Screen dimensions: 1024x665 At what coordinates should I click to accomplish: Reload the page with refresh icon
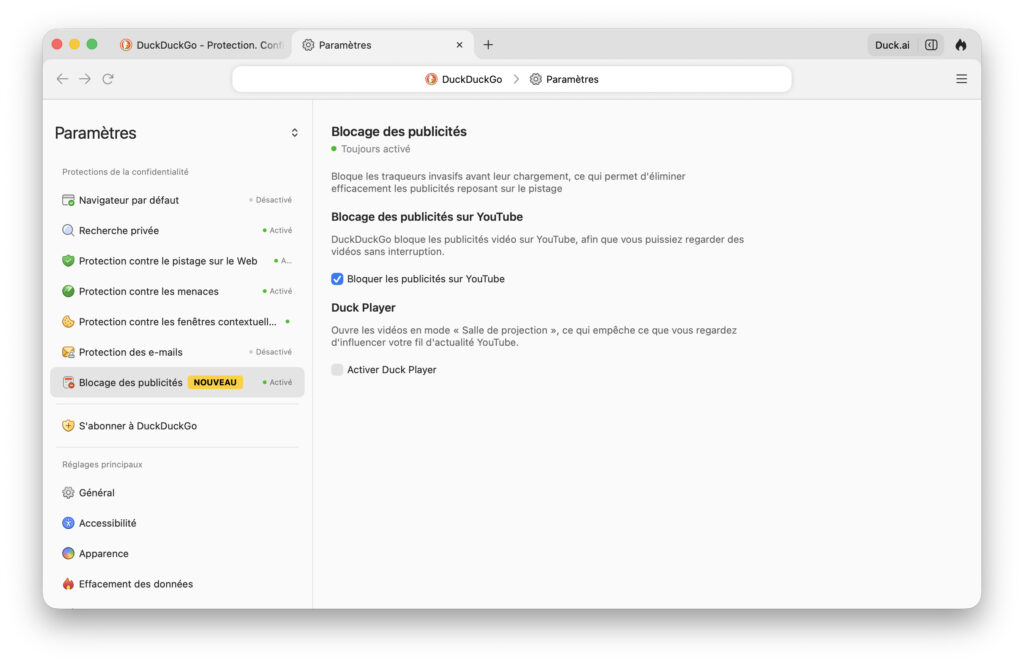point(108,79)
